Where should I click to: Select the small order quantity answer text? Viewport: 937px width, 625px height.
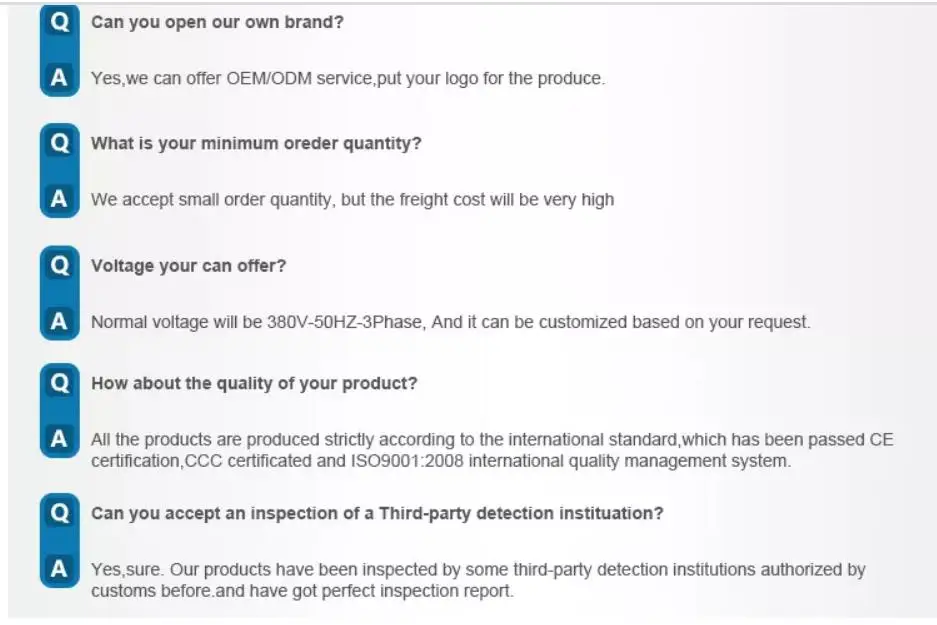coord(353,200)
